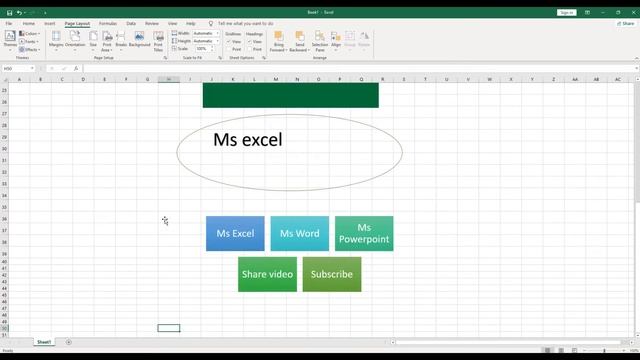Viewport: 640px width, 360px height.
Task: Click the Name Box cell reference
Action: tap(15, 69)
